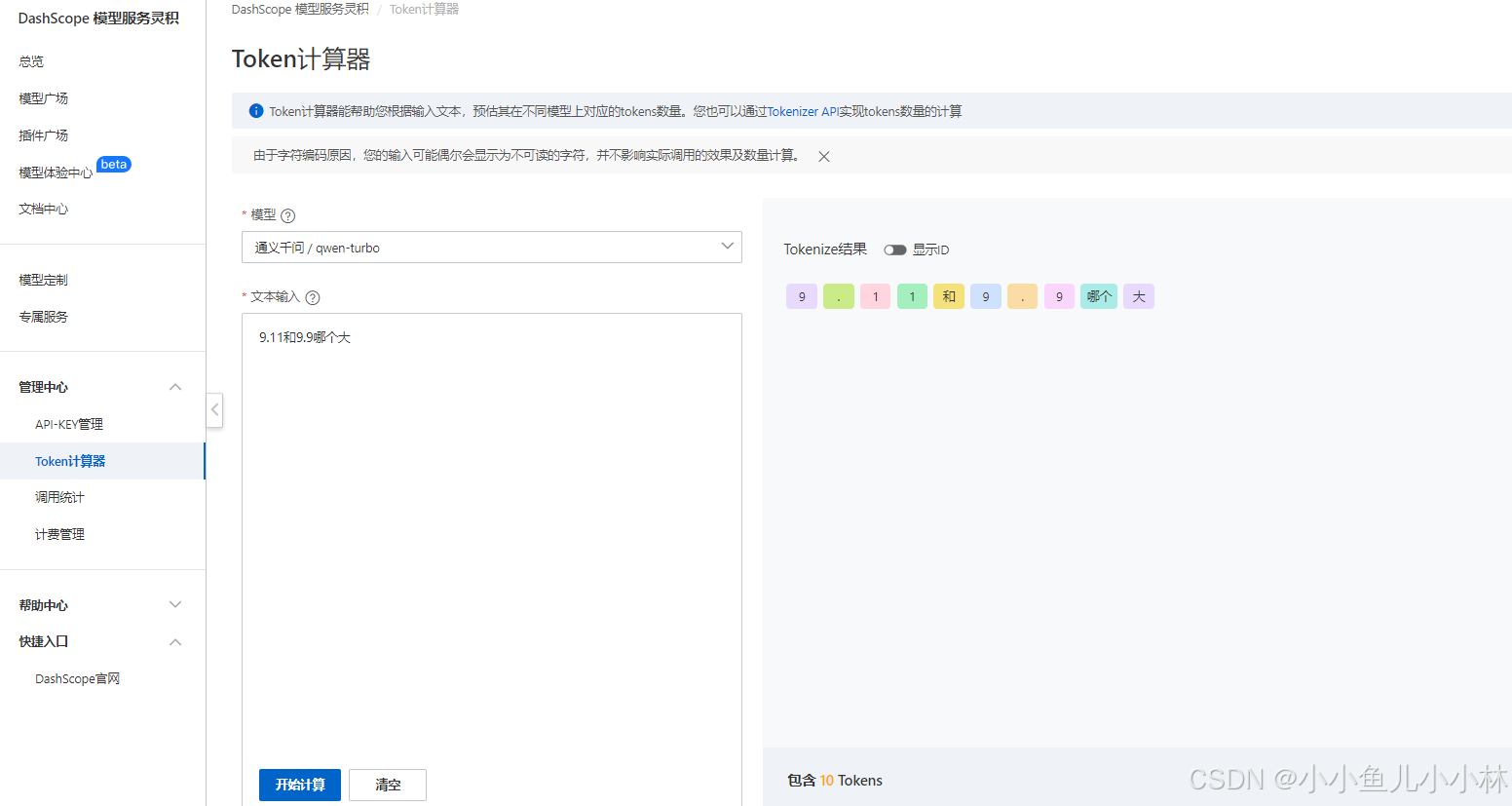Click the DashScope 模型服务灵积 breadcrumb
This screenshot has width=1512, height=806.
[x=300, y=9]
